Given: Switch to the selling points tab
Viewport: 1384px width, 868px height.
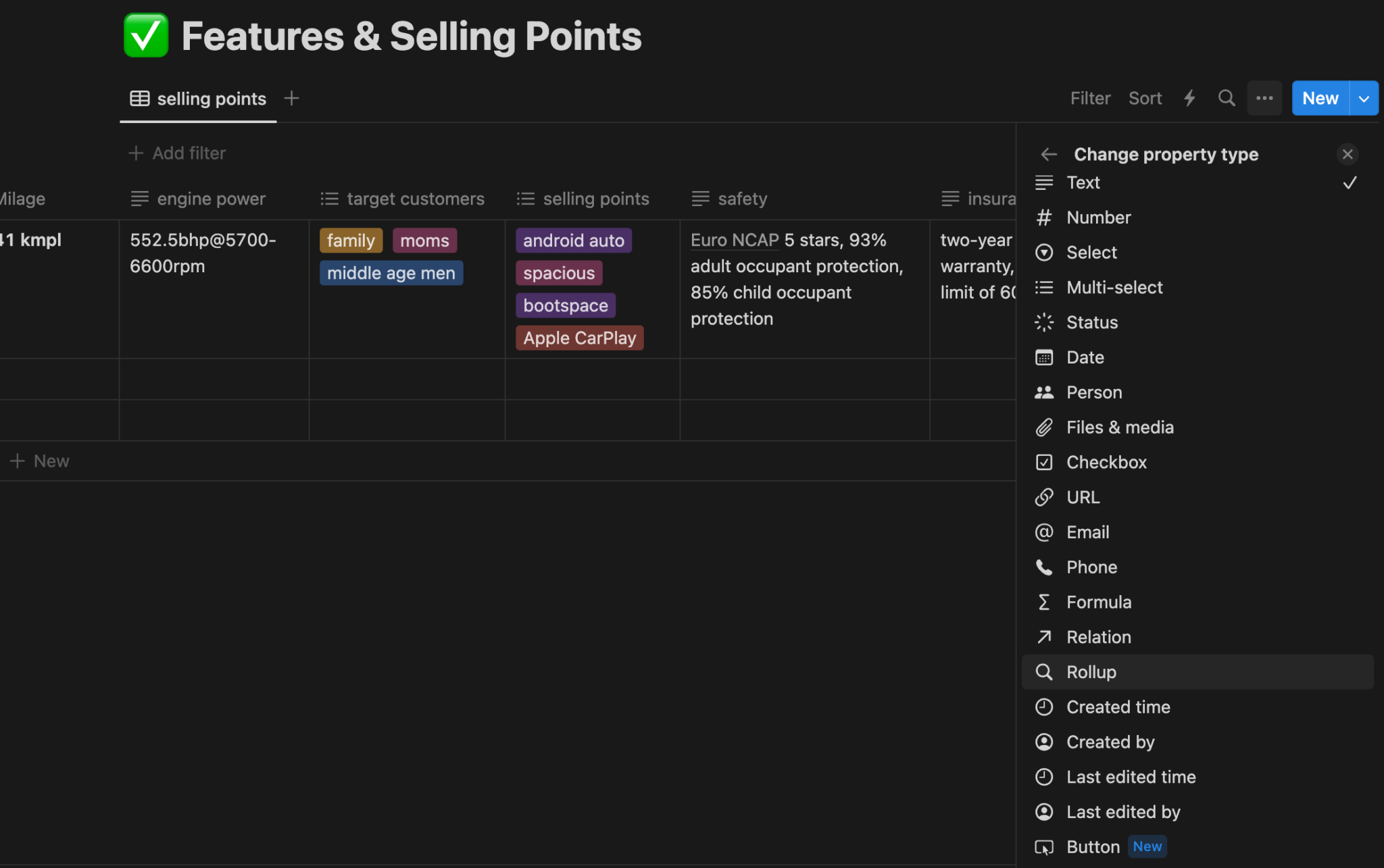Looking at the screenshot, I should 199,99.
